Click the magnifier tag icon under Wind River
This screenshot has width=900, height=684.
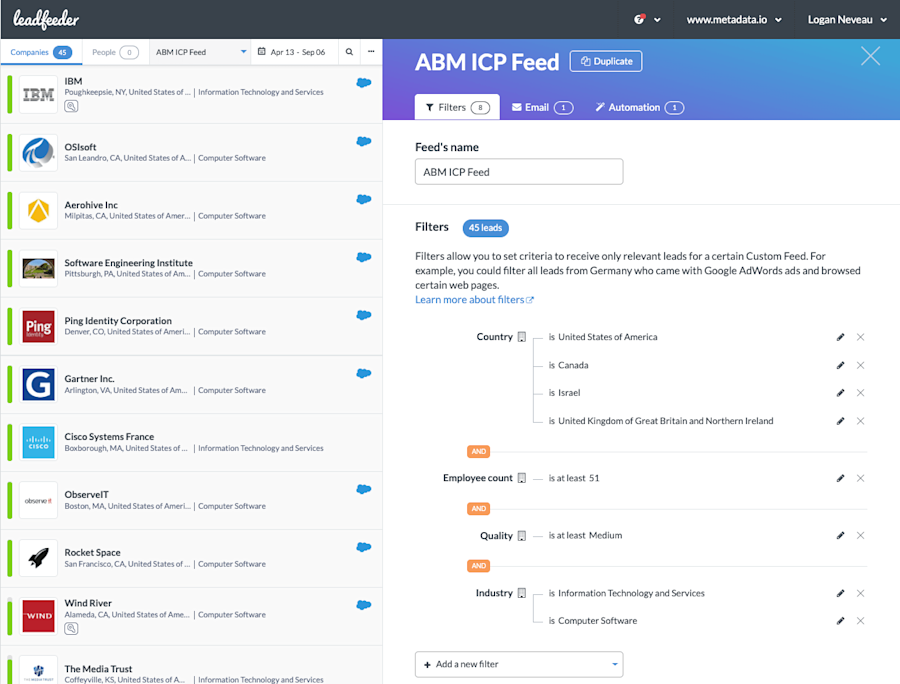pyautogui.click(x=71, y=628)
